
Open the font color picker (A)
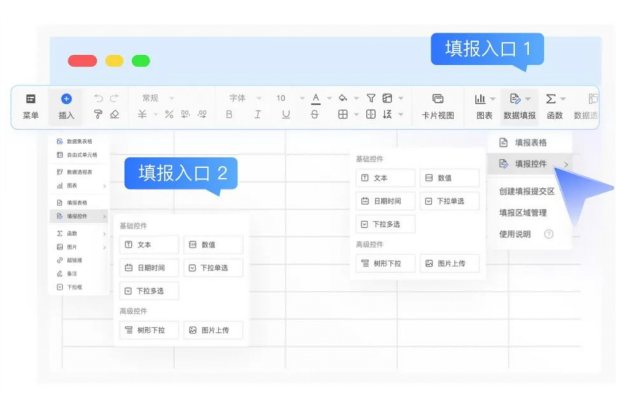pyautogui.click(x=316, y=98)
